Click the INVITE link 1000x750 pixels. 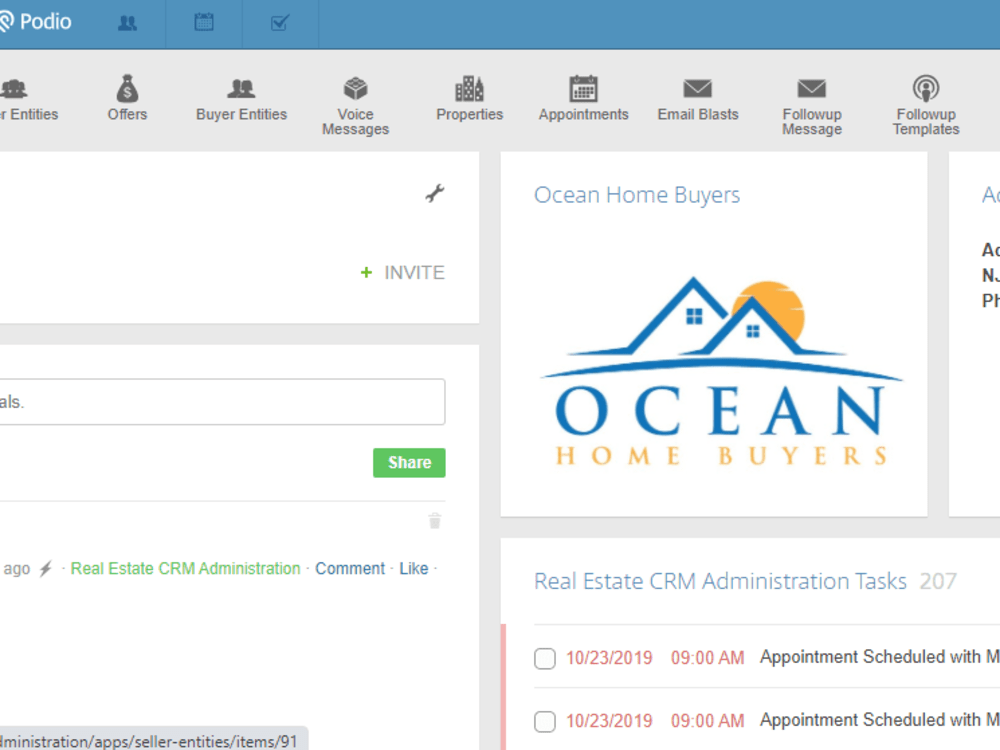tap(414, 273)
